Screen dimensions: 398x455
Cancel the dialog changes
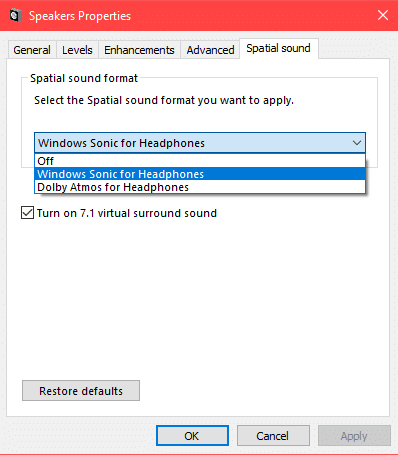point(273,436)
